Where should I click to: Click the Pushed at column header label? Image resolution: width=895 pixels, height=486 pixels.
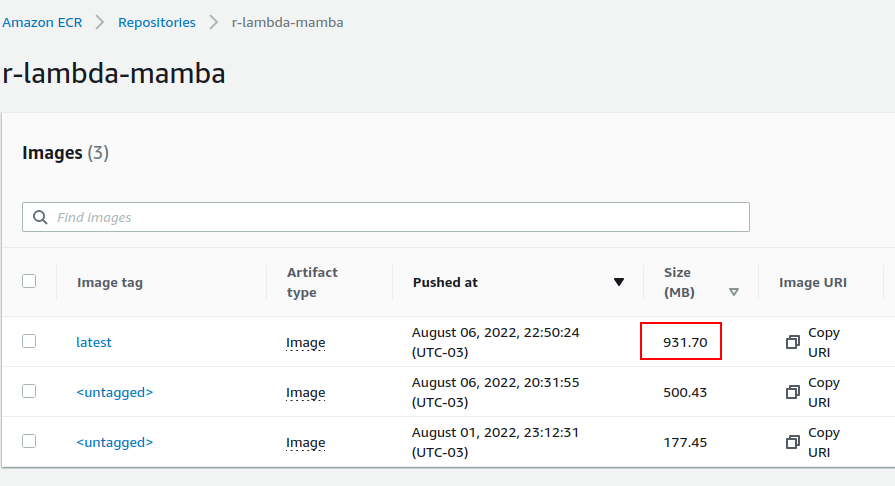(x=445, y=282)
